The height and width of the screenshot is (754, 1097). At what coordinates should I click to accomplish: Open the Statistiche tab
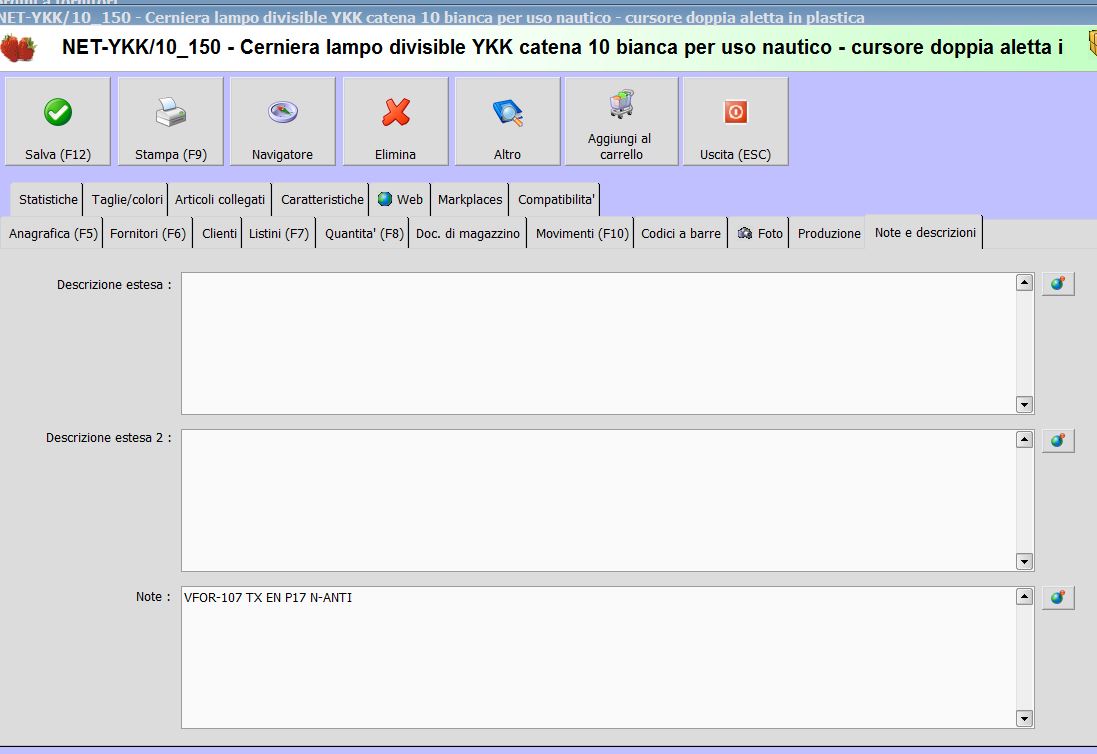click(x=48, y=200)
